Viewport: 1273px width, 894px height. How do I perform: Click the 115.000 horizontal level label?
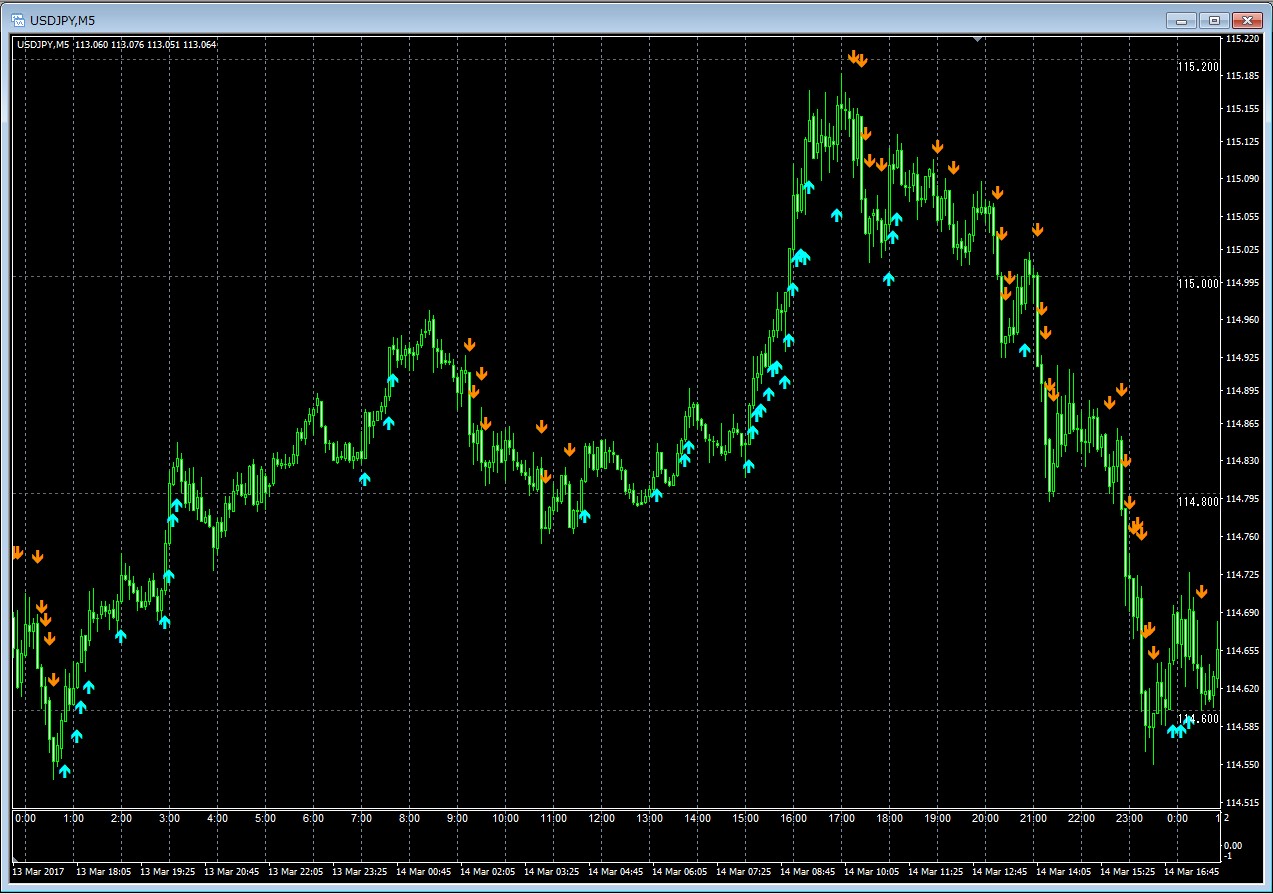click(x=1197, y=284)
